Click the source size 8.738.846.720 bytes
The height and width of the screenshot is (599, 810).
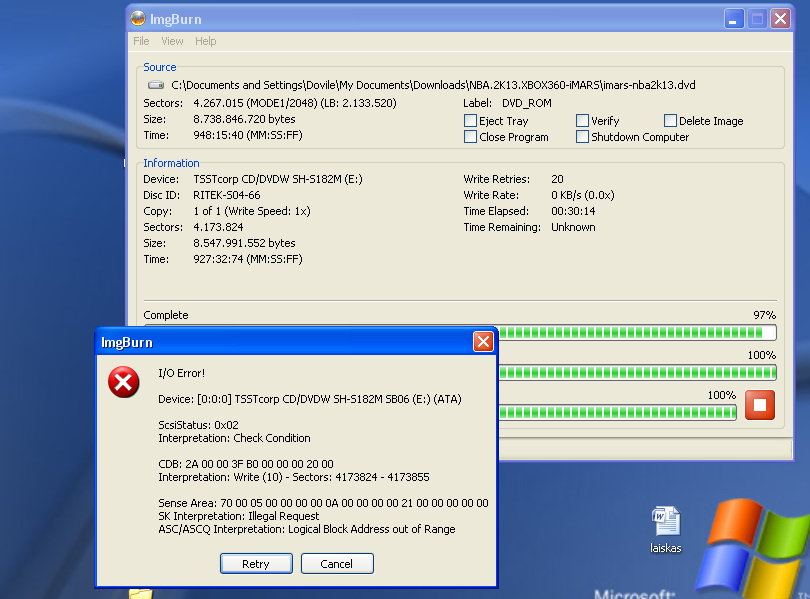[x=244, y=119]
